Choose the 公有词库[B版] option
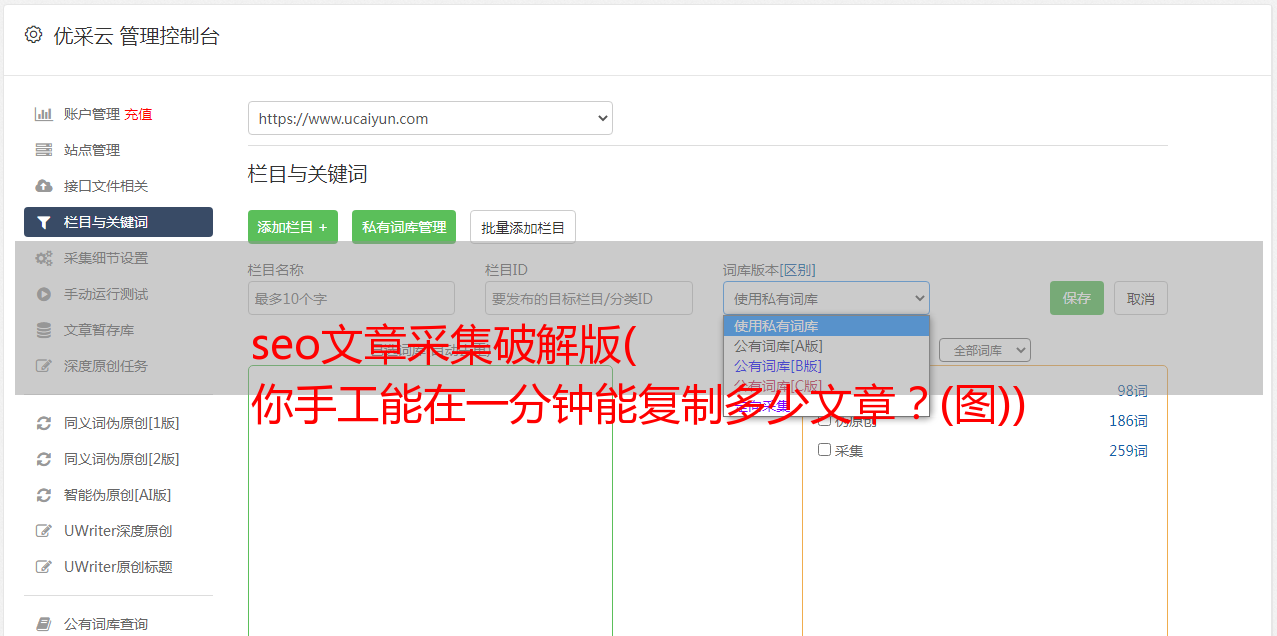Screen dimensions: 1277x636 (826, 366)
